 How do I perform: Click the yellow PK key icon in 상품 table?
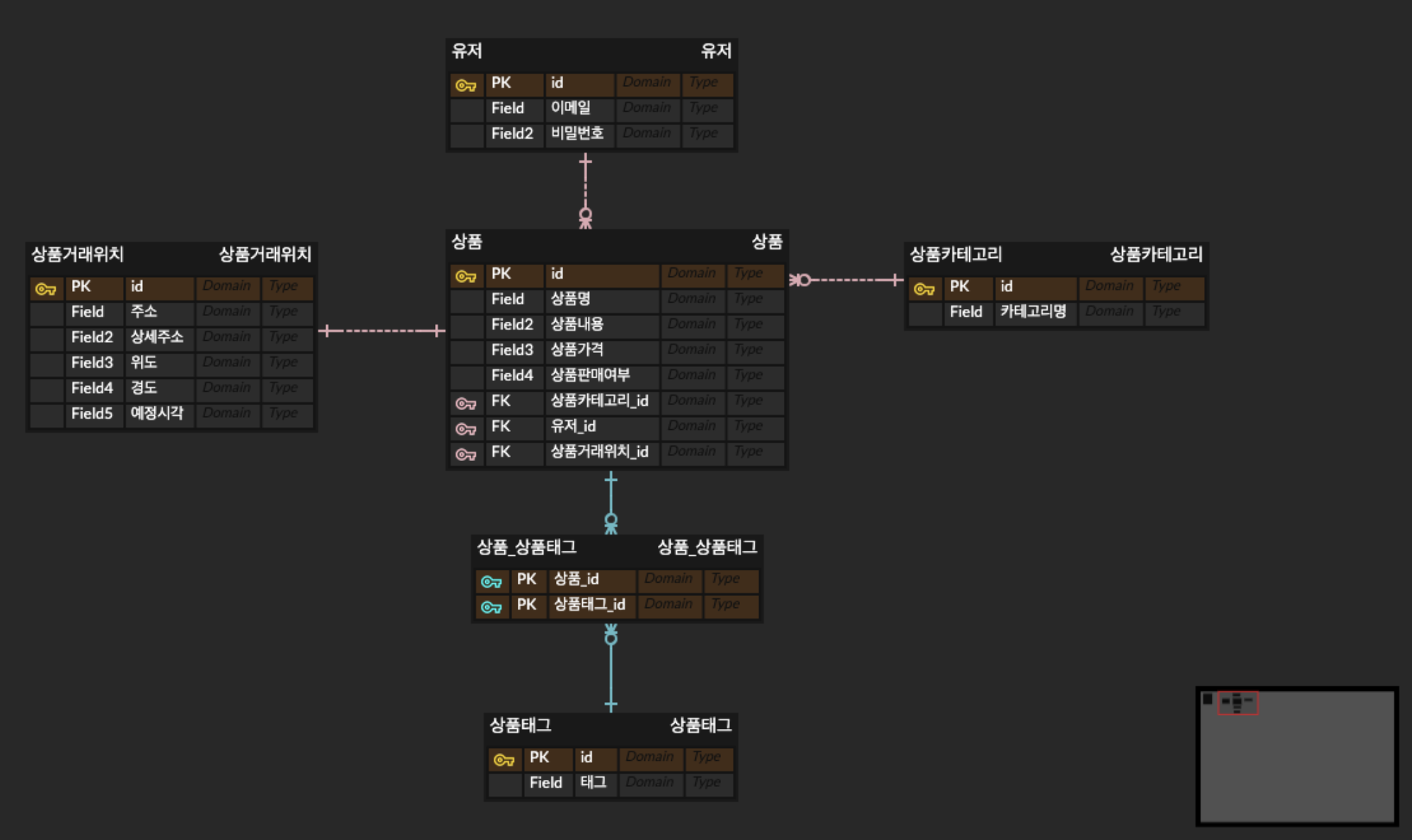(x=465, y=276)
